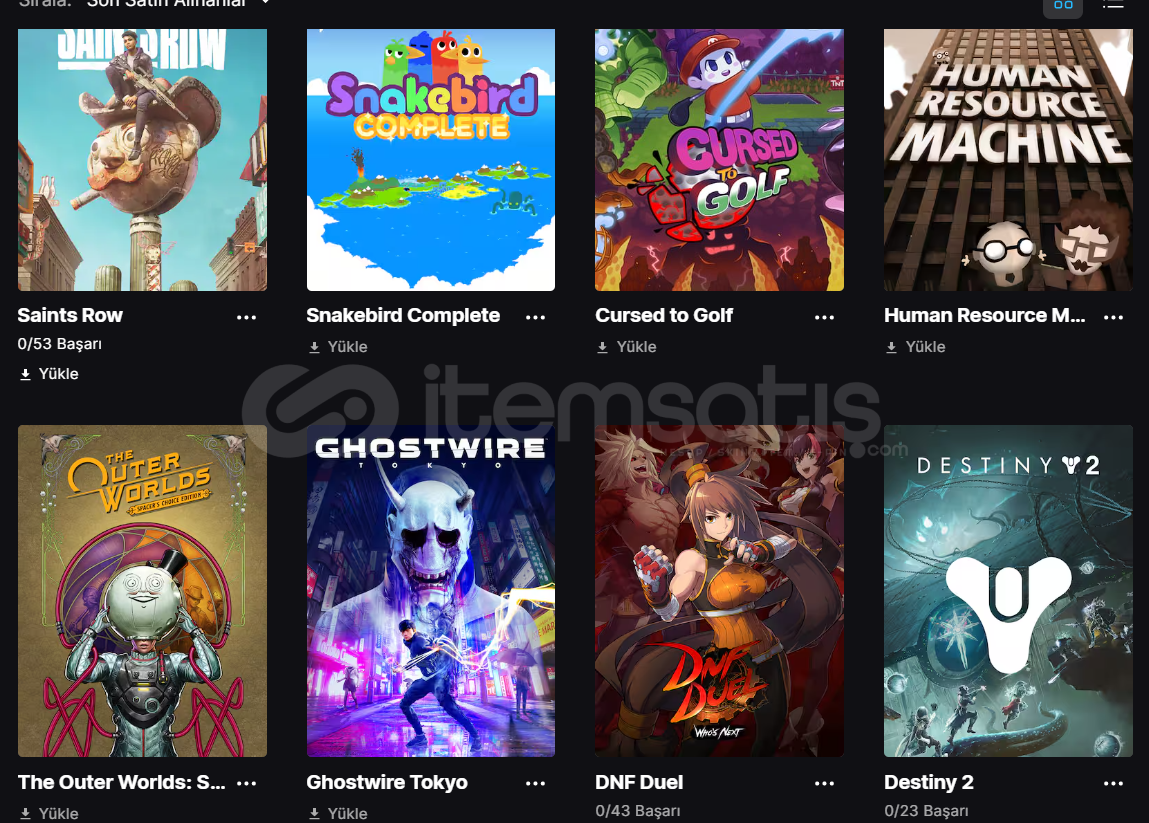Image resolution: width=1149 pixels, height=823 pixels.
Task: Open three-dot menu for Destiny 2
Action: (x=1113, y=783)
